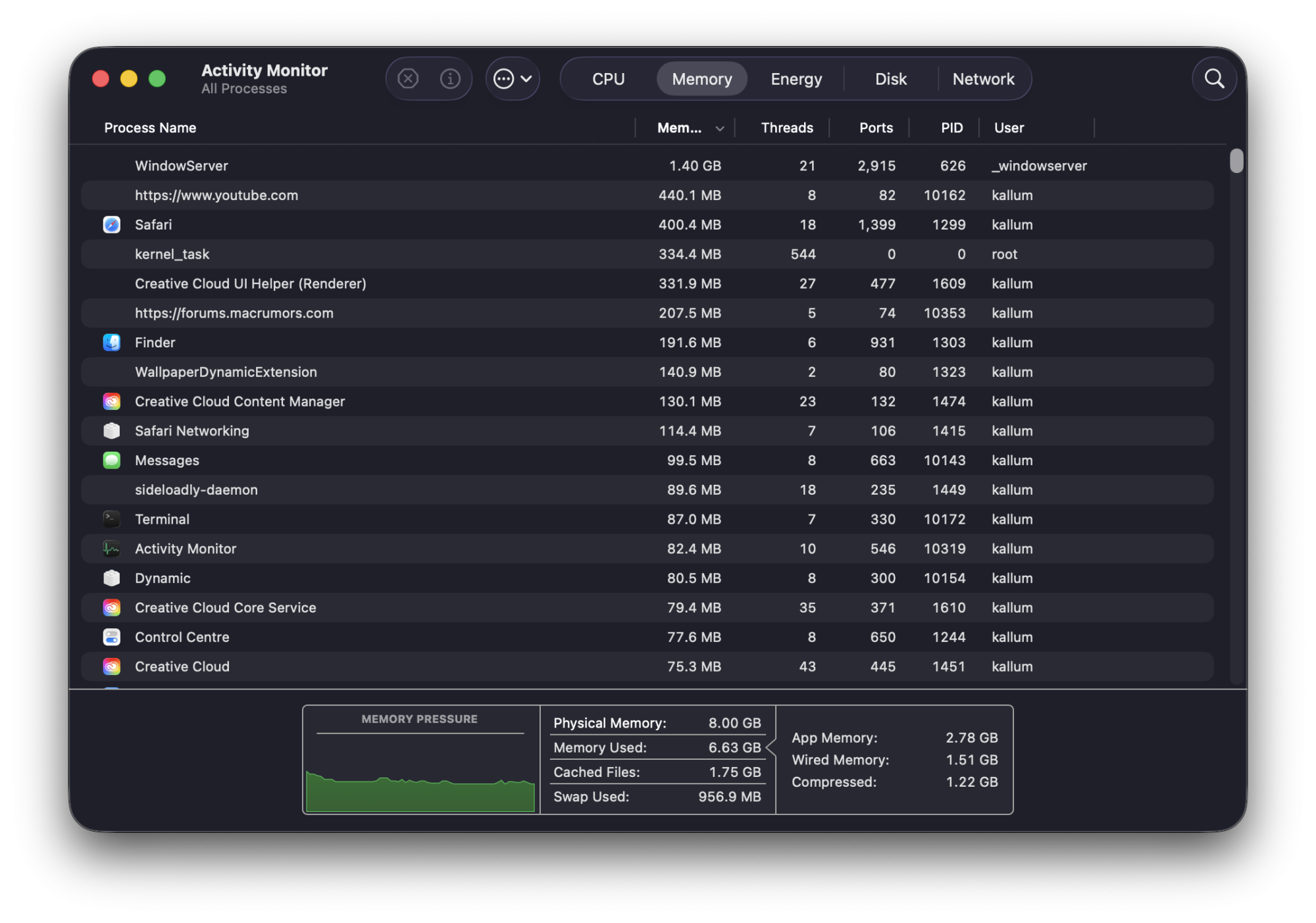Image resolution: width=1316 pixels, height=923 pixels.
Task: Click the stop process (X) icon
Action: tap(408, 79)
